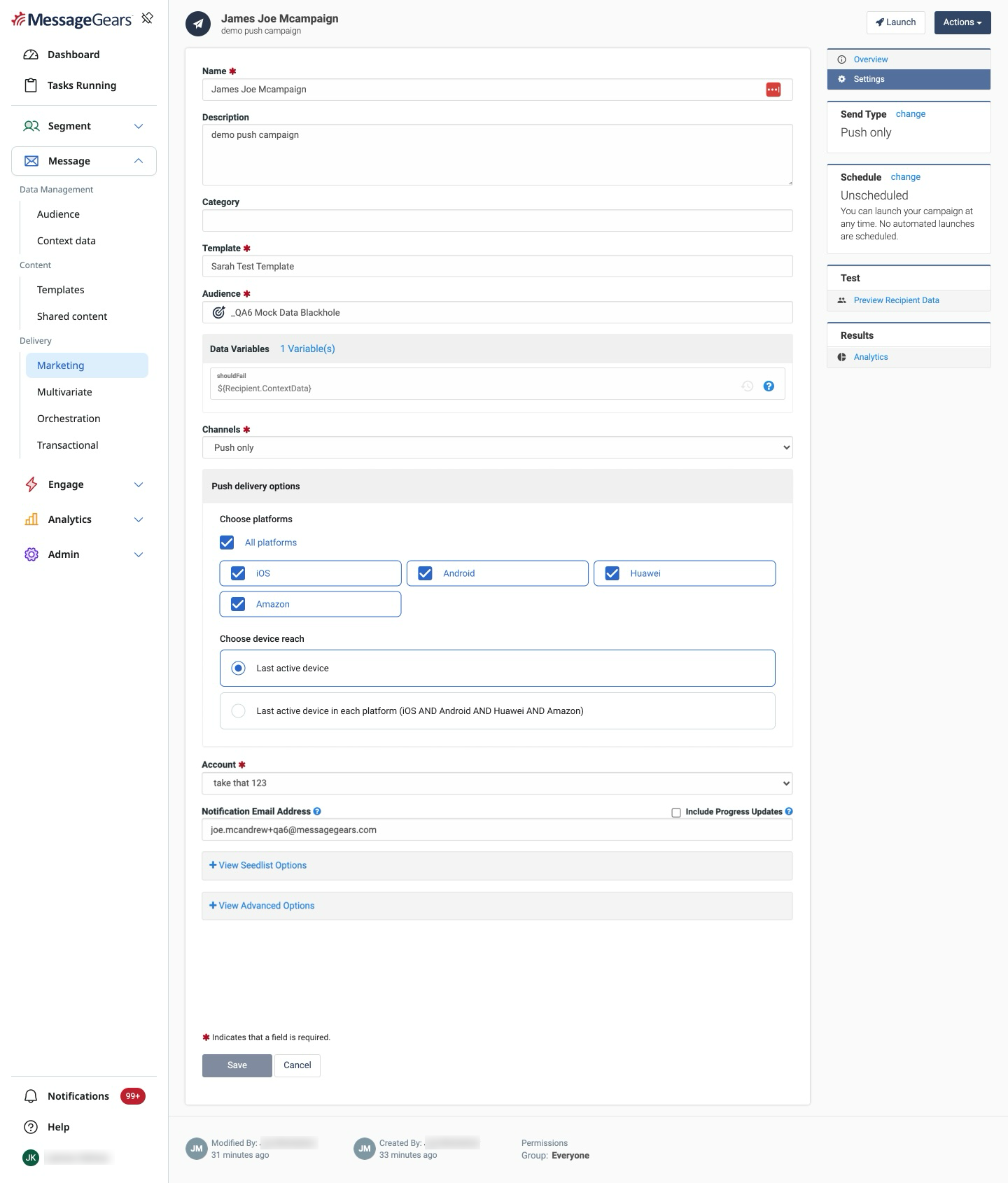Image resolution: width=1008 pixels, height=1183 pixels.
Task: Click the Help question mark icon in sidebar
Action: click(31, 1127)
